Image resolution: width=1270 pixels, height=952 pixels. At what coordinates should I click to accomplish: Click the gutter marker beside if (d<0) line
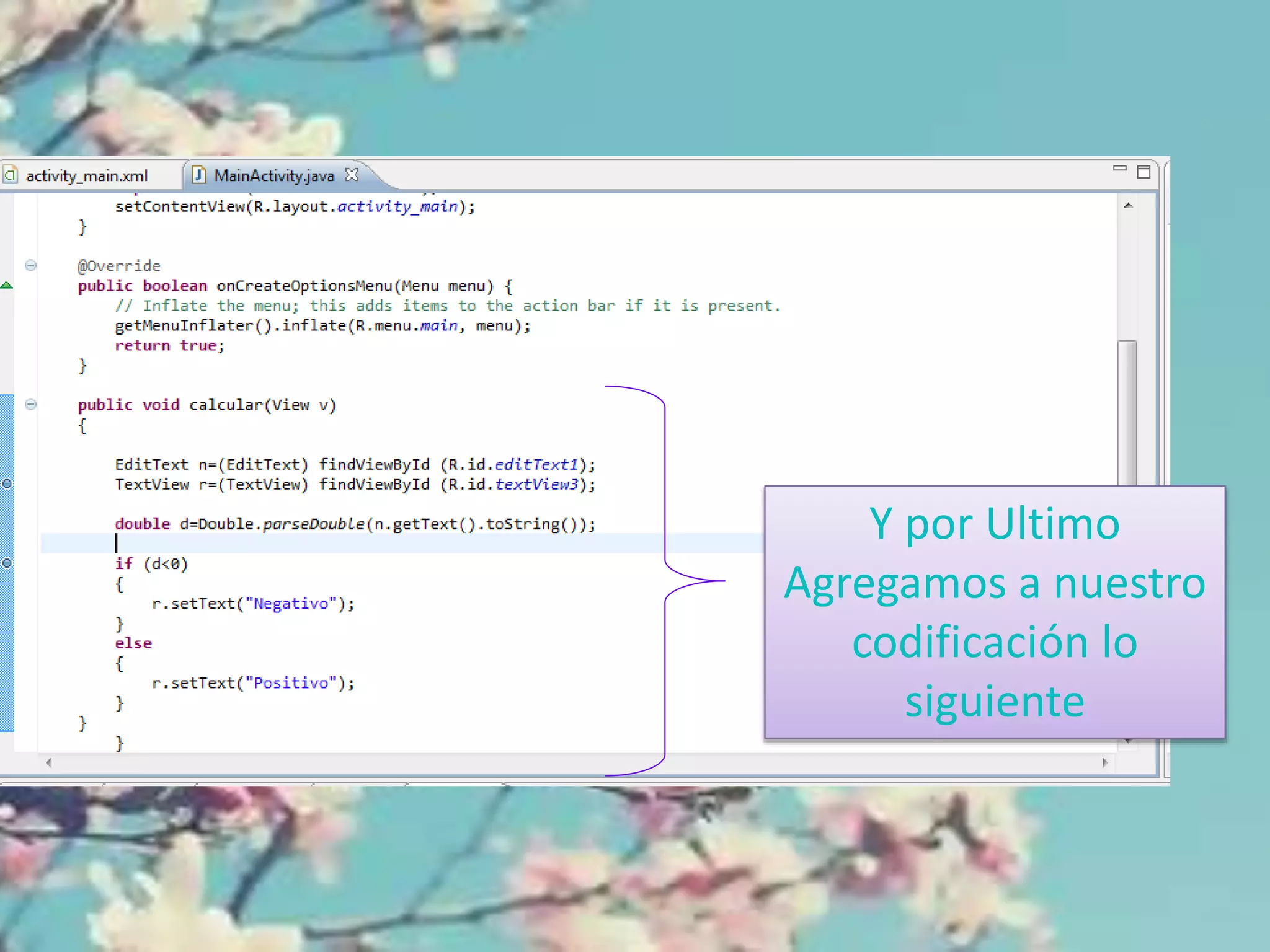coord(7,563)
